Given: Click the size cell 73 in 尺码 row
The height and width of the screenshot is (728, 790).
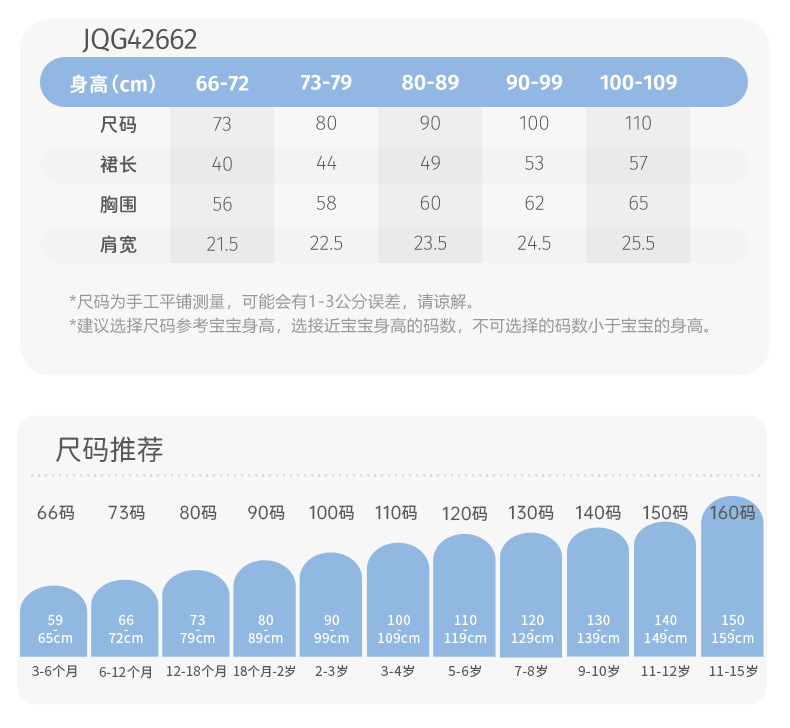Looking at the screenshot, I should pos(222,124).
